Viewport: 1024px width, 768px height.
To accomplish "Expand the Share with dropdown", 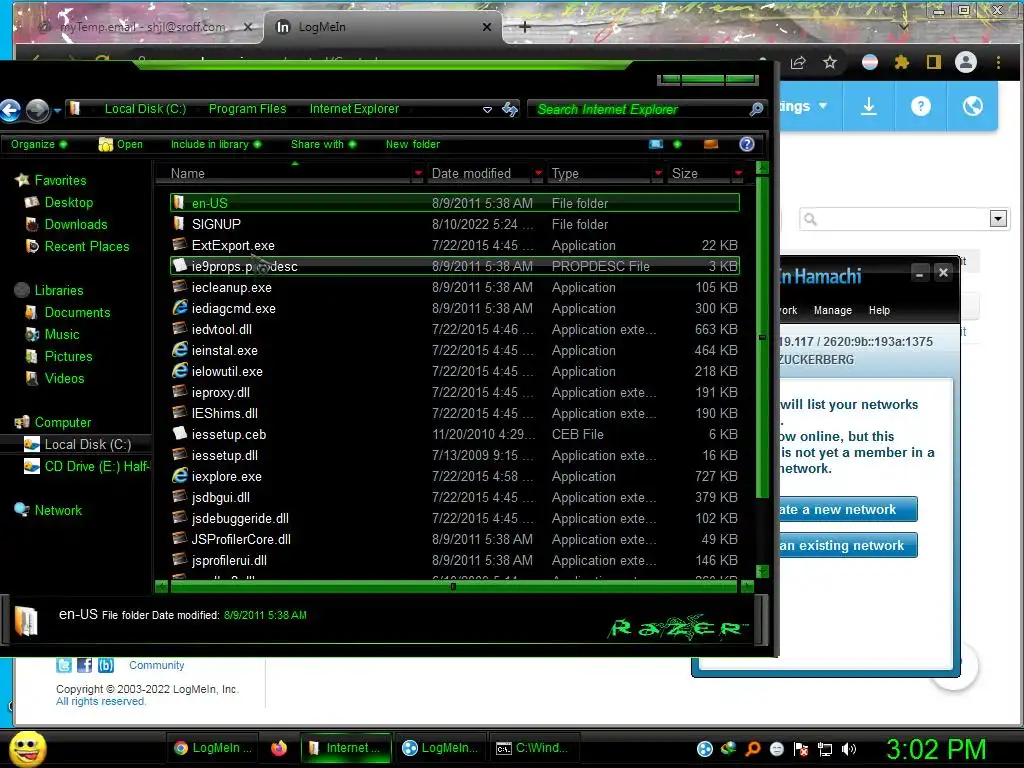I will [323, 144].
